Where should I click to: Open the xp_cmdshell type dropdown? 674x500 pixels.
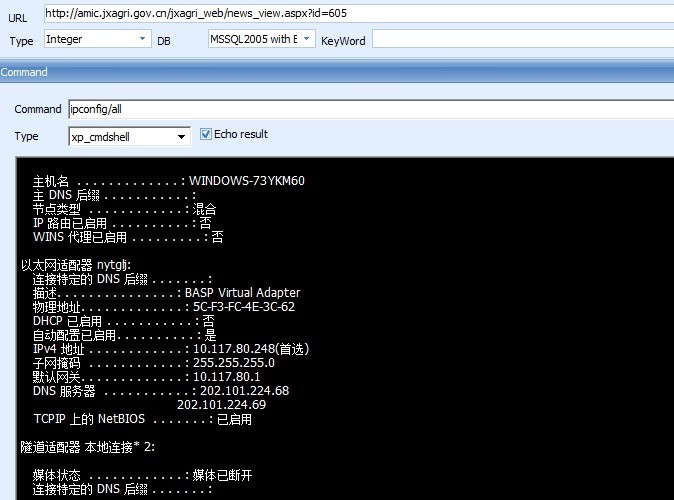[129, 137]
